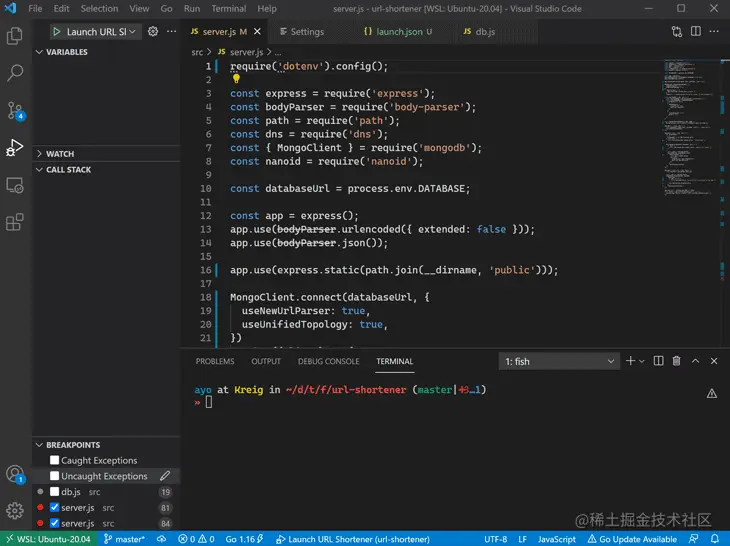Open launch.json via debug gear icon
The width and height of the screenshot is (730, 546).
tap(153, 32)
